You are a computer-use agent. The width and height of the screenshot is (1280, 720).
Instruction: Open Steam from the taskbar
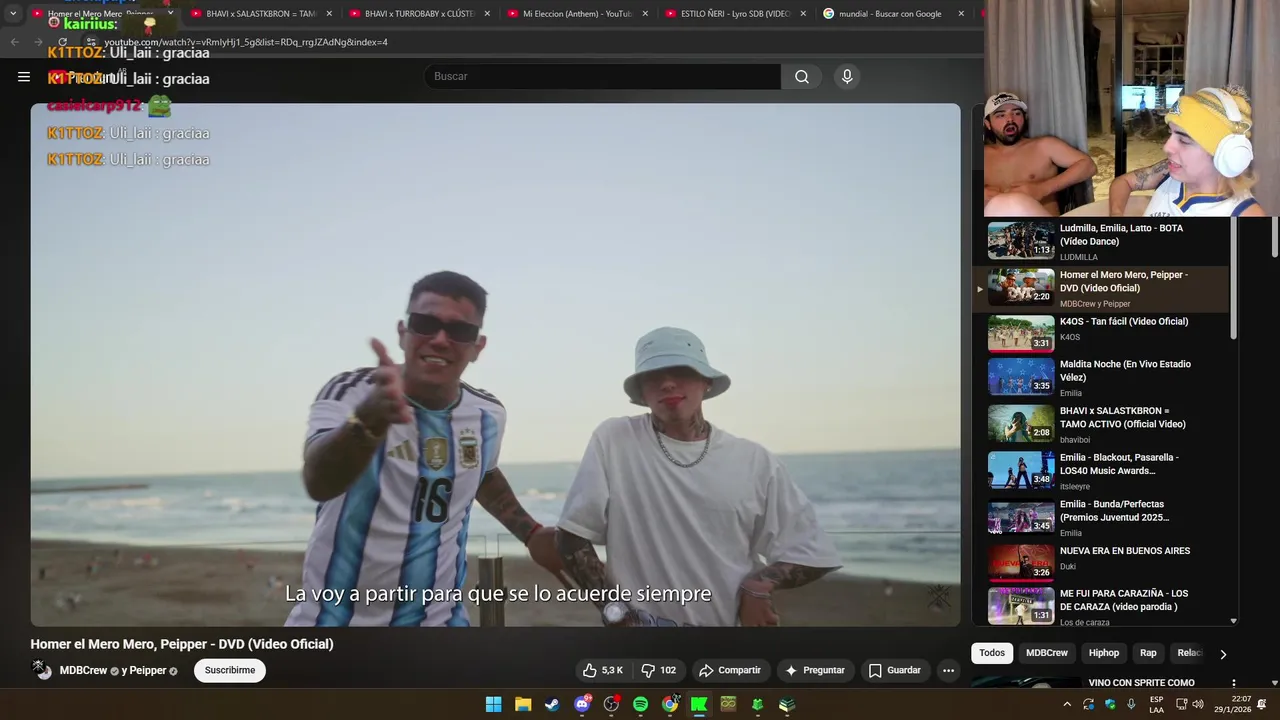coord(552,704)
